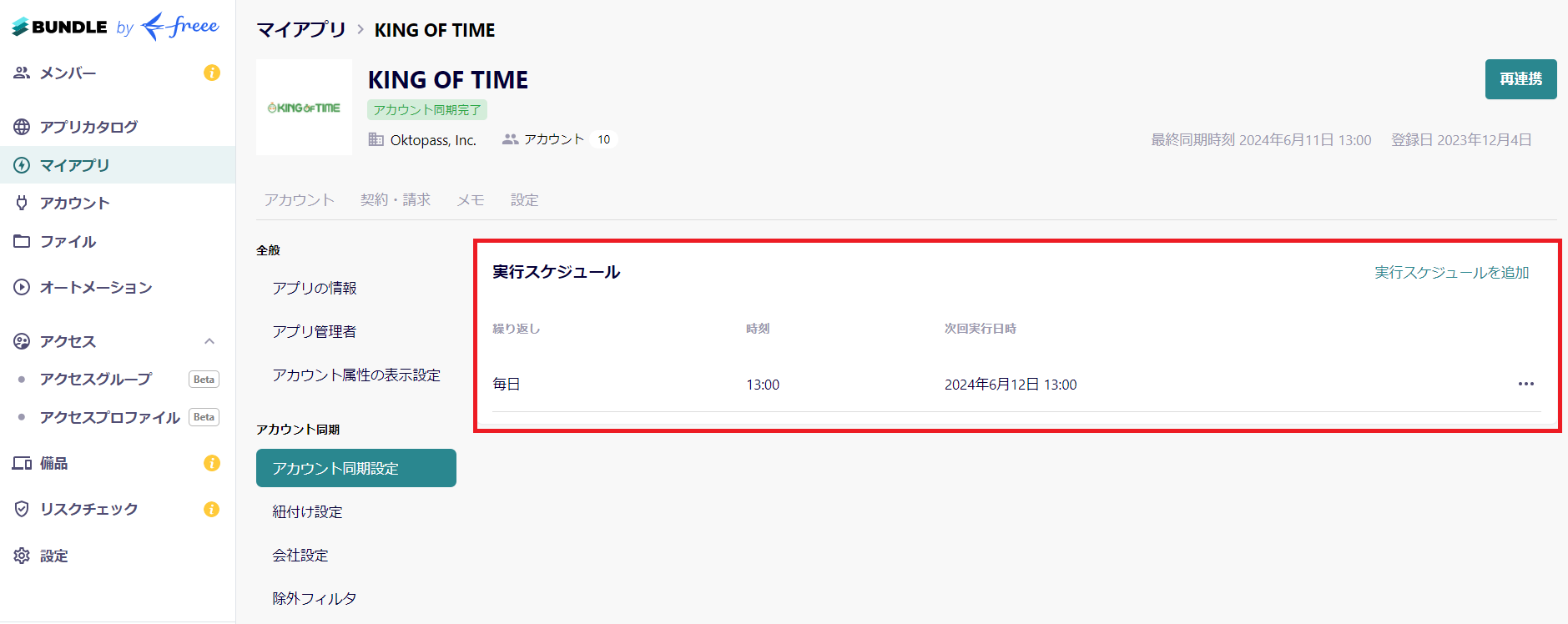Click the アクセス cookie icon
This screenshot has width=1568, height=624.
(x=22, y=341)
